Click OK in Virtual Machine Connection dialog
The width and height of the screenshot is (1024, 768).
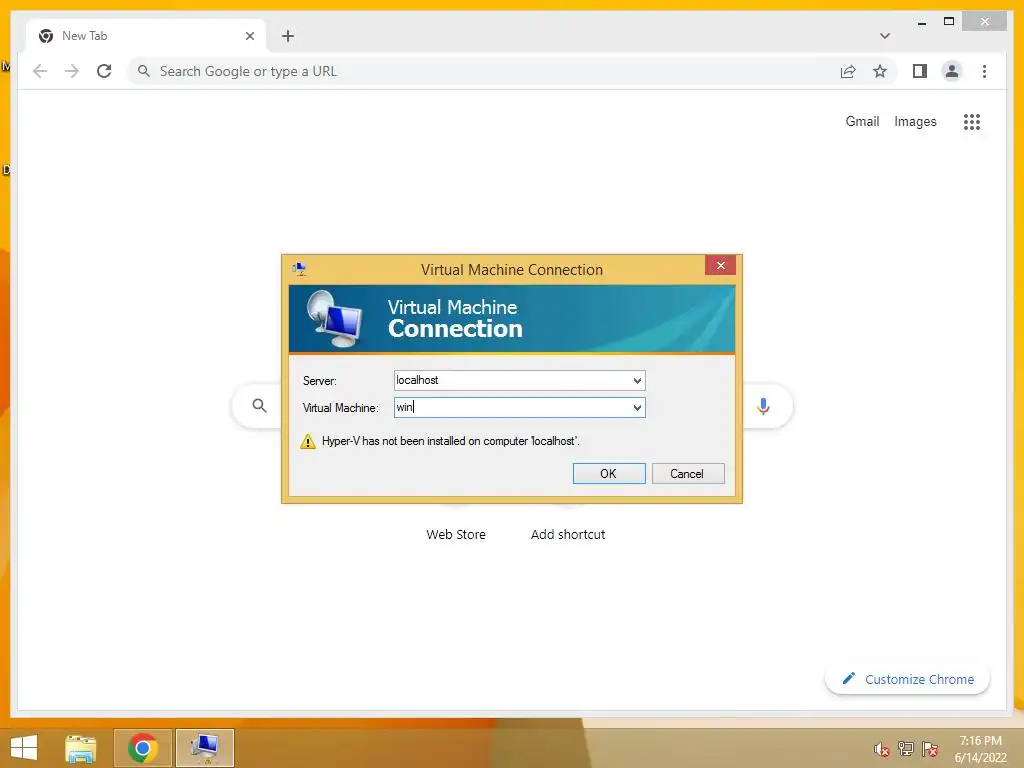[609, 473]
